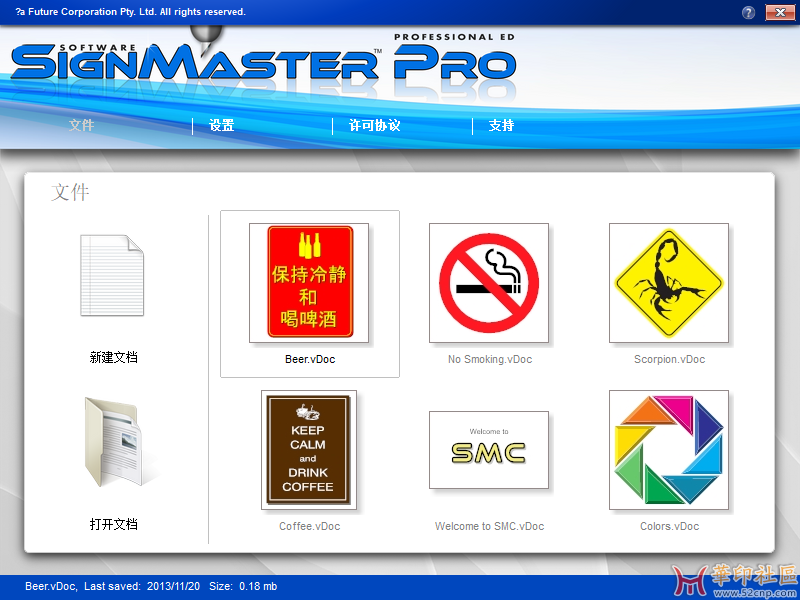Select the Beer sign thumbnail
This screenshot has width=800, height=600.
(309, 283)
